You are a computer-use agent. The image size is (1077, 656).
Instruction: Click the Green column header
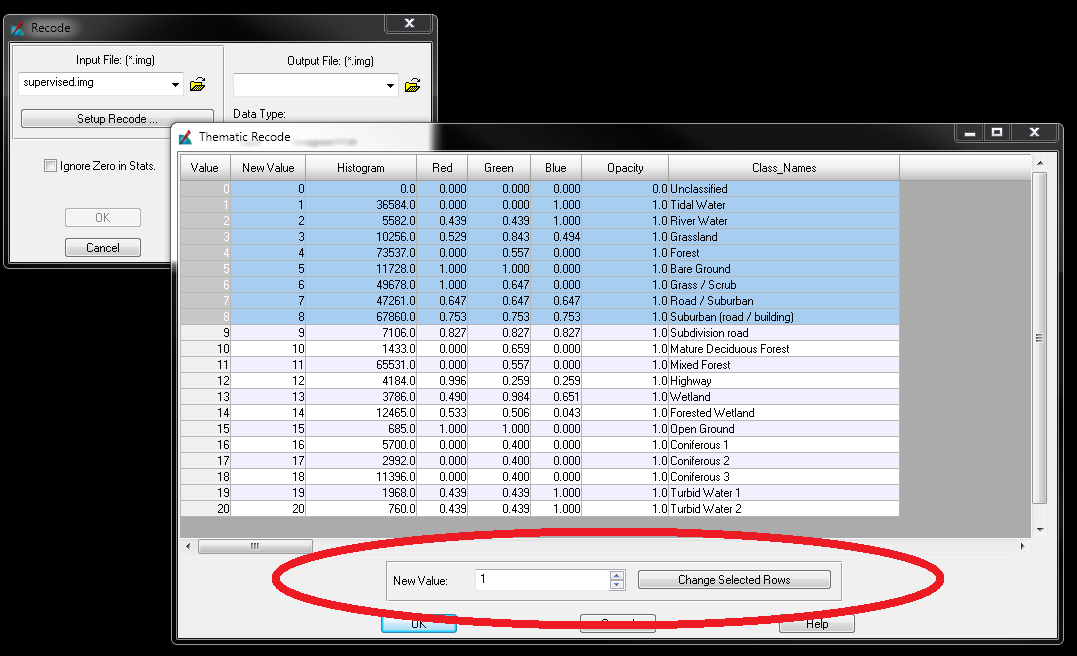[x=499, y=168]
